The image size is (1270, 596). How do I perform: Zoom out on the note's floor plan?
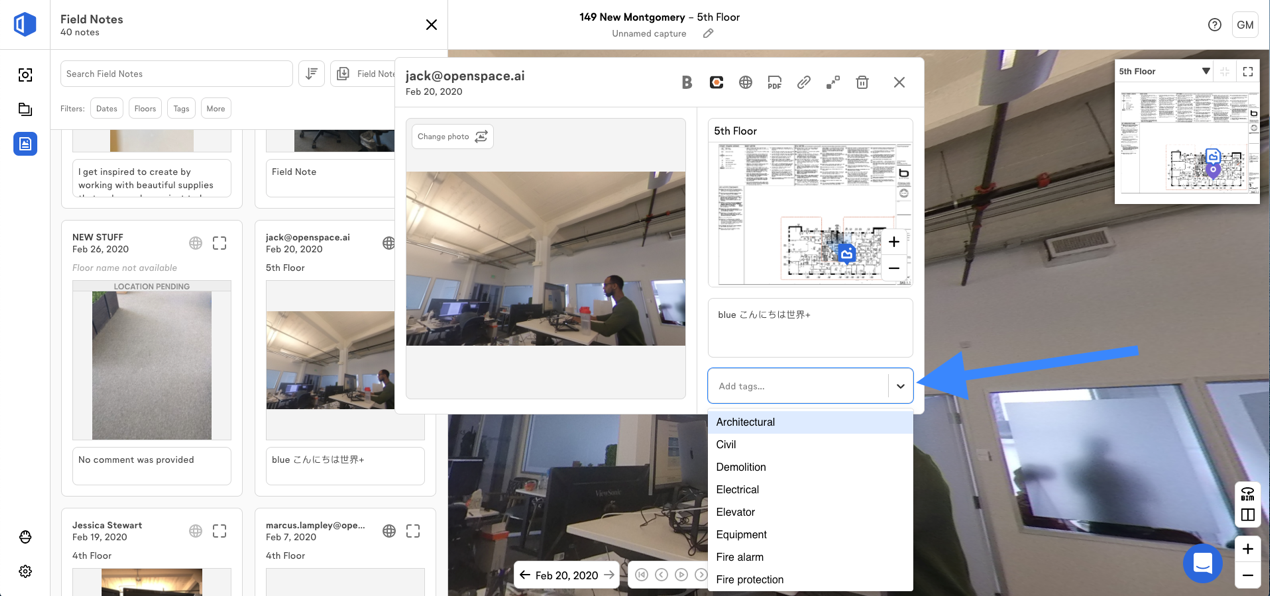pyautogui.click(x=894, y=268)
